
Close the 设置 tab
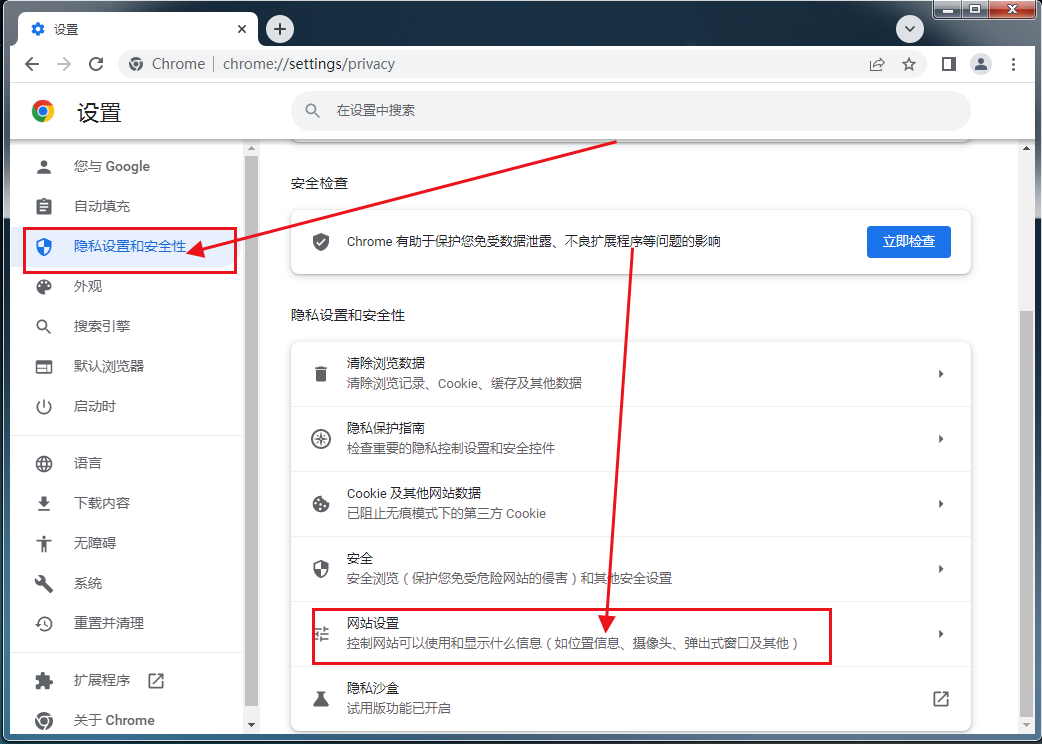click(x=242, y=29)
